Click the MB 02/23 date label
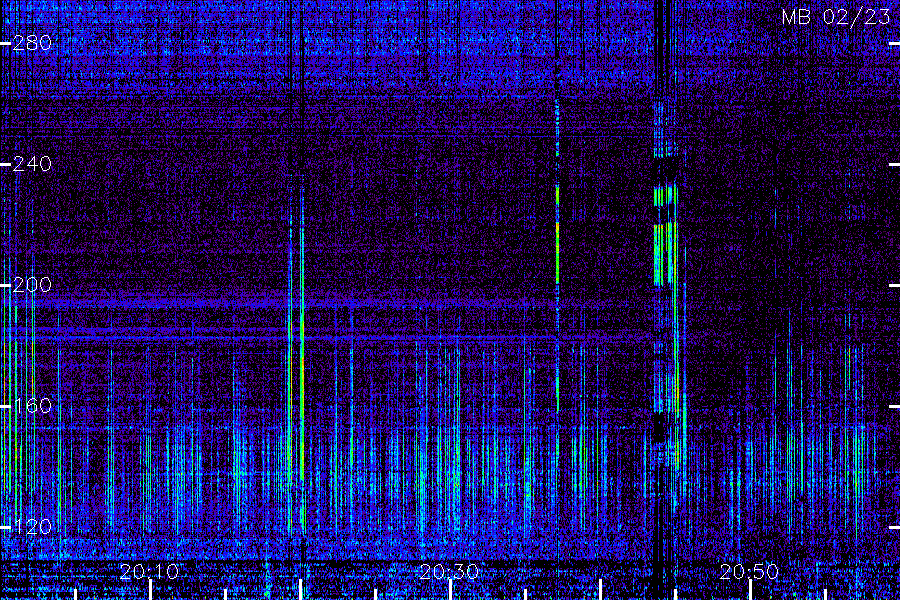 click(x=836, y=17)
